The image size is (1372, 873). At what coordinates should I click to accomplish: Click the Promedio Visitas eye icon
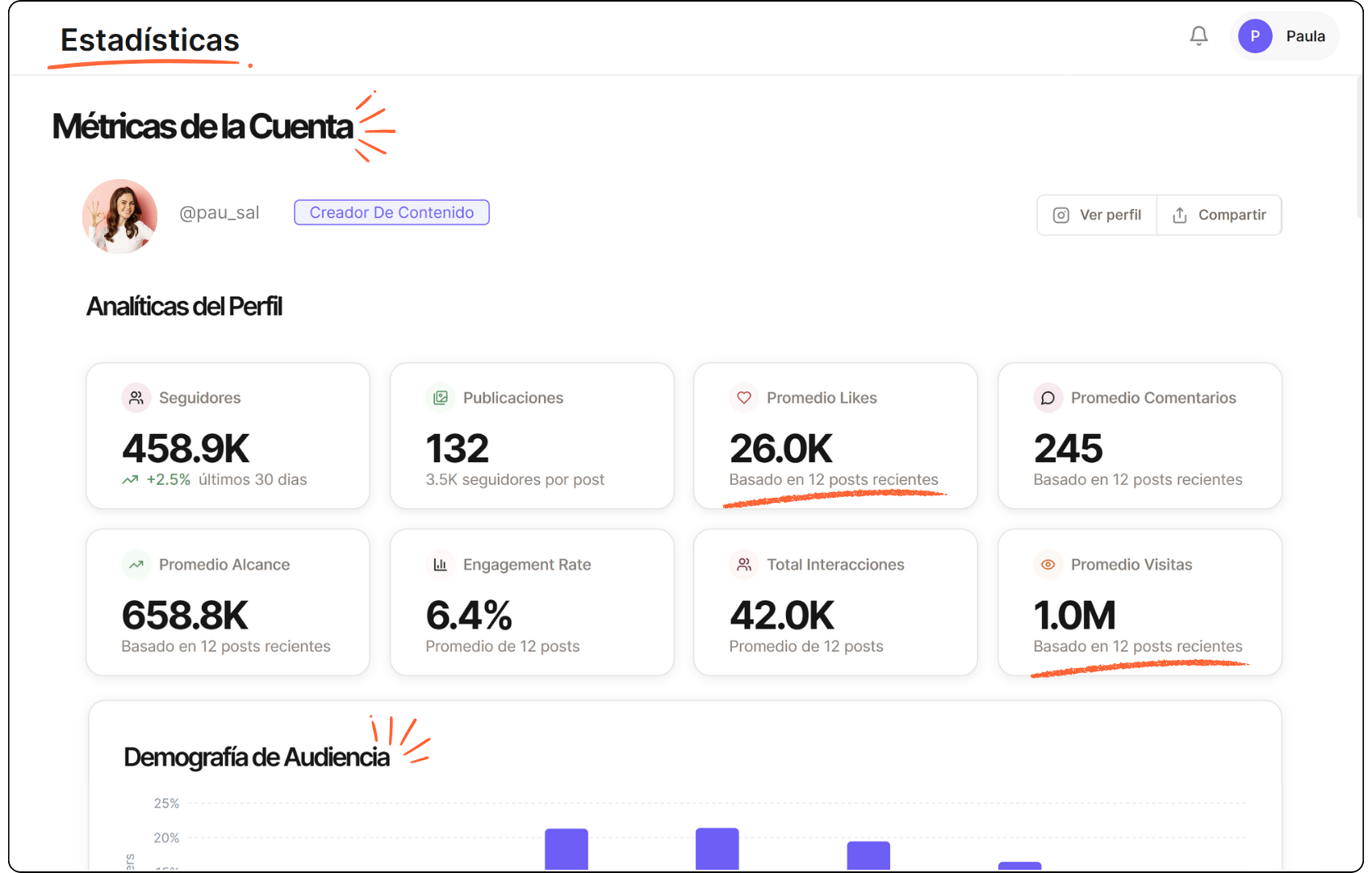1048,565
